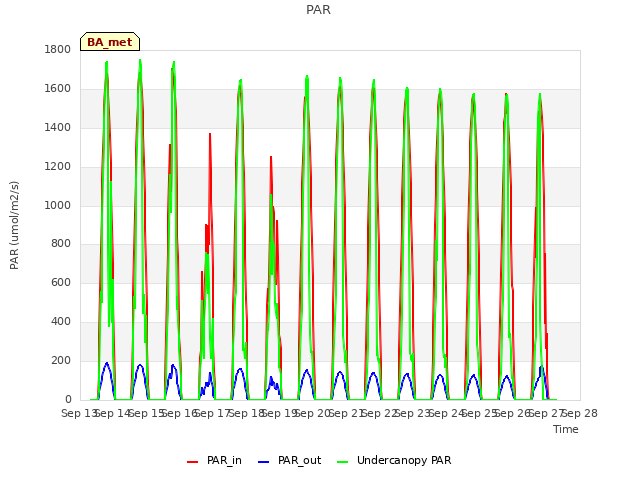640x480 pixels.
Task: Click the red PAR_in legend swatch
Action: [192, 462]
